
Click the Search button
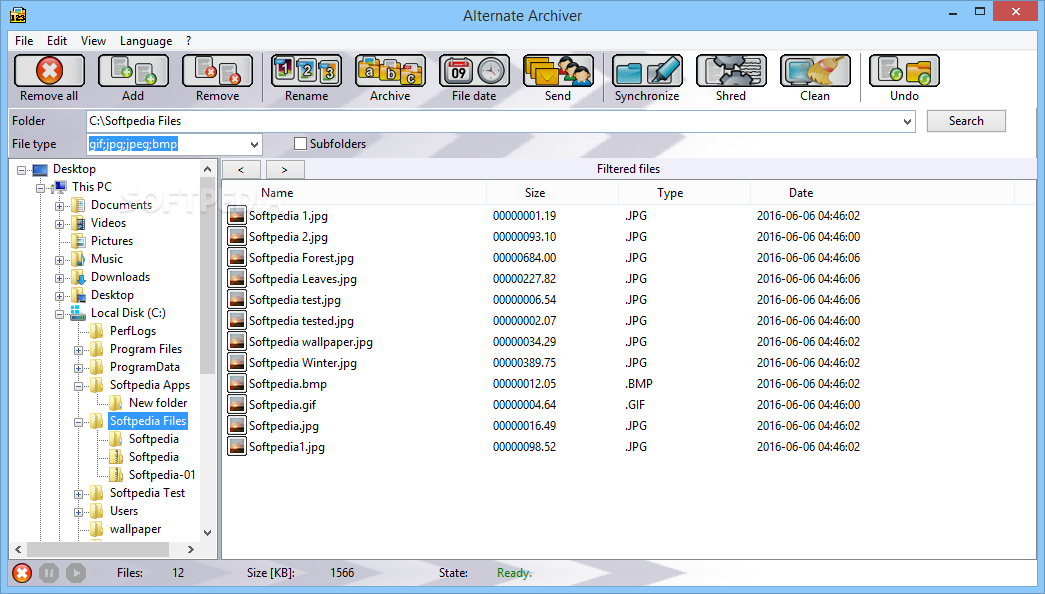pyautogui.click(x=966, y=121)
